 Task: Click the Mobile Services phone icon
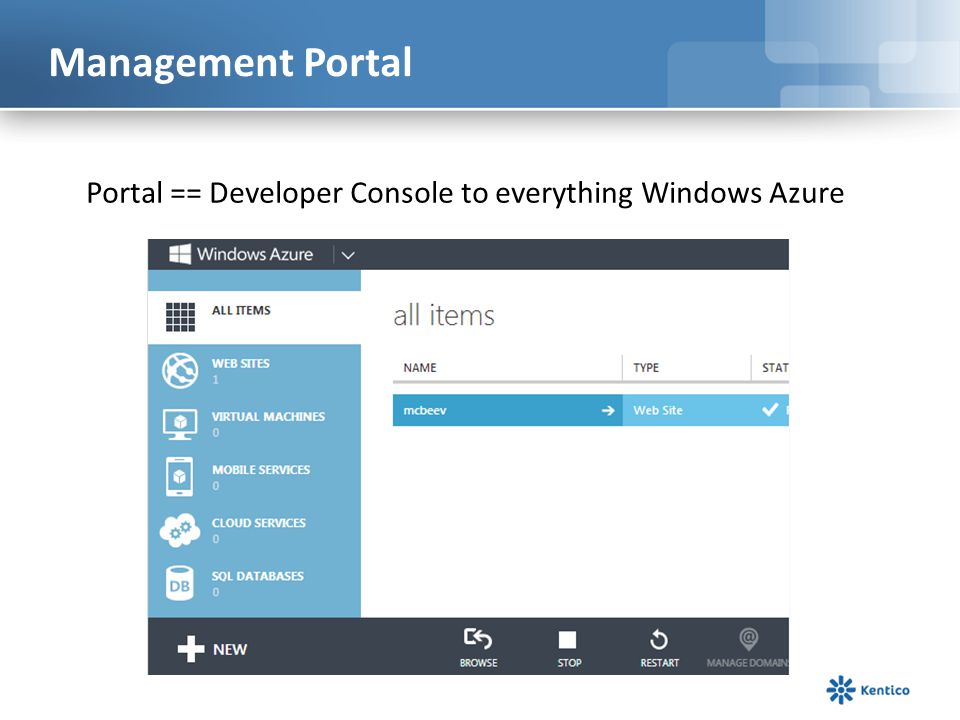tap(179, 476)
